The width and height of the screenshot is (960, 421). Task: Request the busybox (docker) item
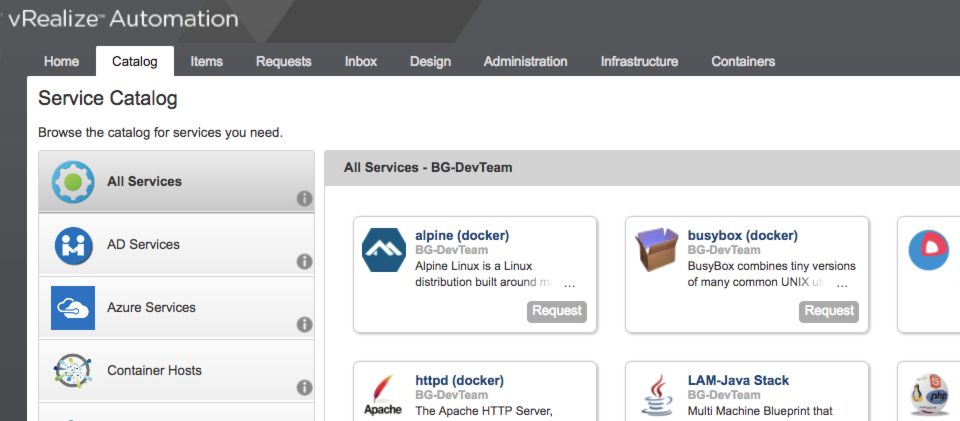click(829, 311)
